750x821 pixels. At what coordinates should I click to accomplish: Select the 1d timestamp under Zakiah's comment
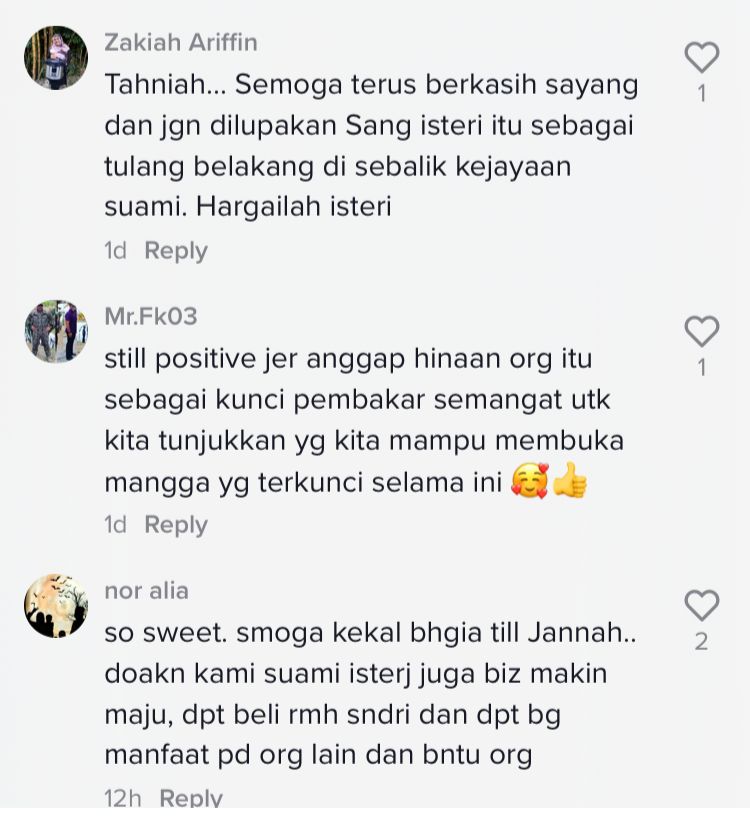115,250
